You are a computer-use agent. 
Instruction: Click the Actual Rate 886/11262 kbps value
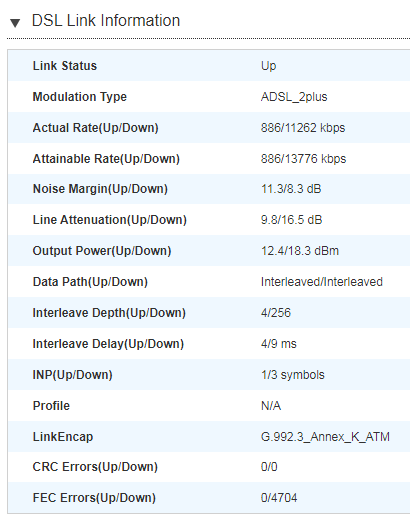(x=303, y=128)
